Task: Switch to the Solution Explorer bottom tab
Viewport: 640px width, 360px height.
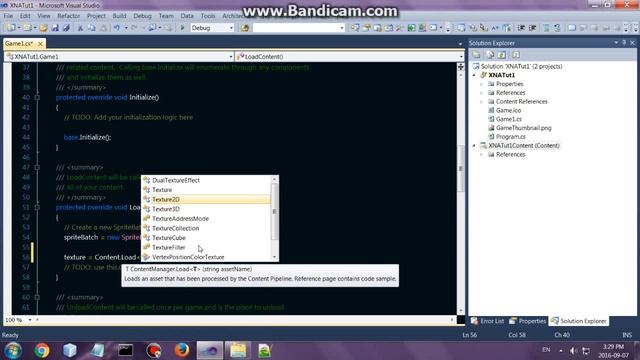Action: tap(579, 321)
